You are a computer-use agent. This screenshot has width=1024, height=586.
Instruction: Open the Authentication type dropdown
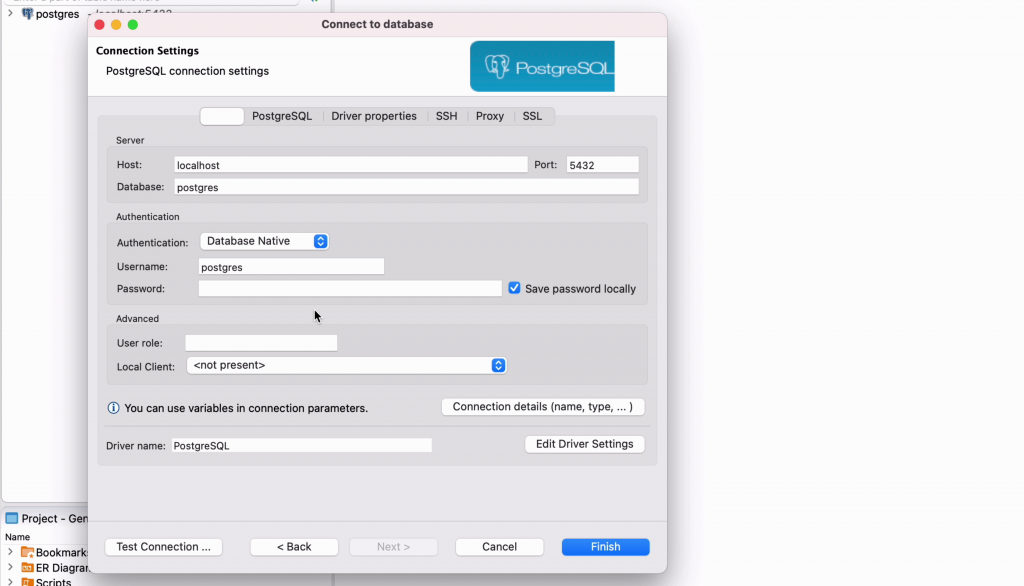coord(264,241)
